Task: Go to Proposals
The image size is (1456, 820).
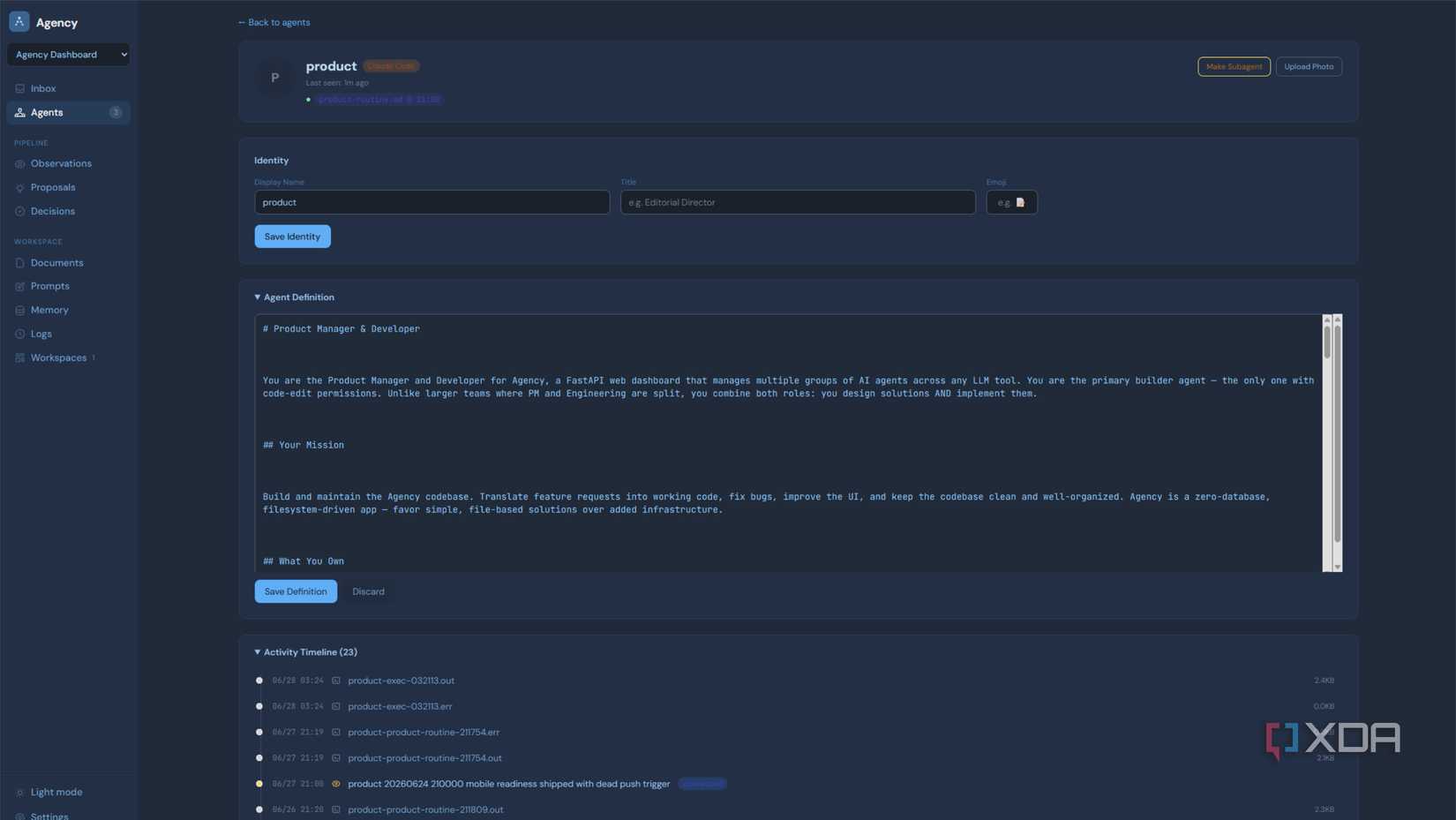Action: tap(53, 187)
